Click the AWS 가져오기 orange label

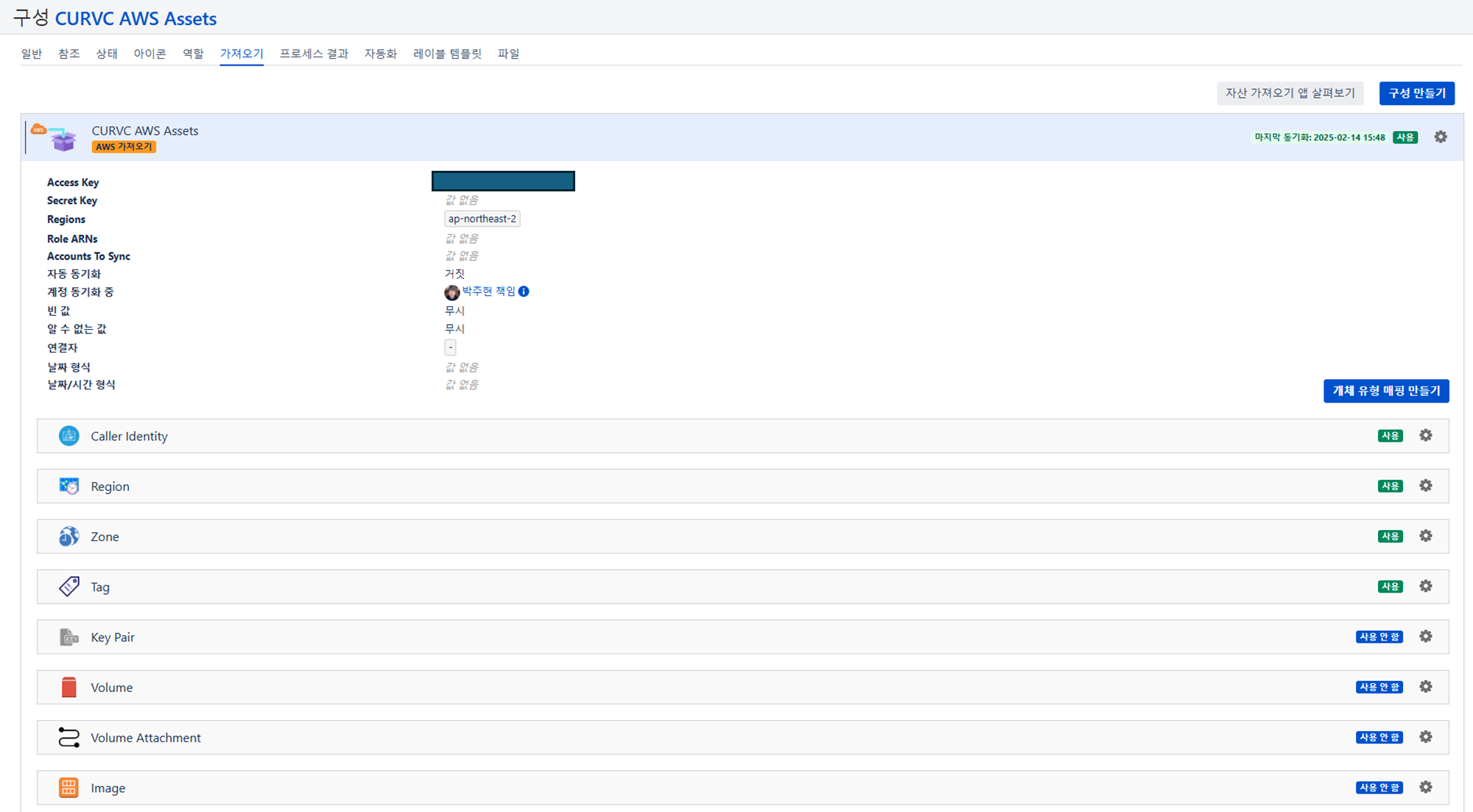(124, 146)
